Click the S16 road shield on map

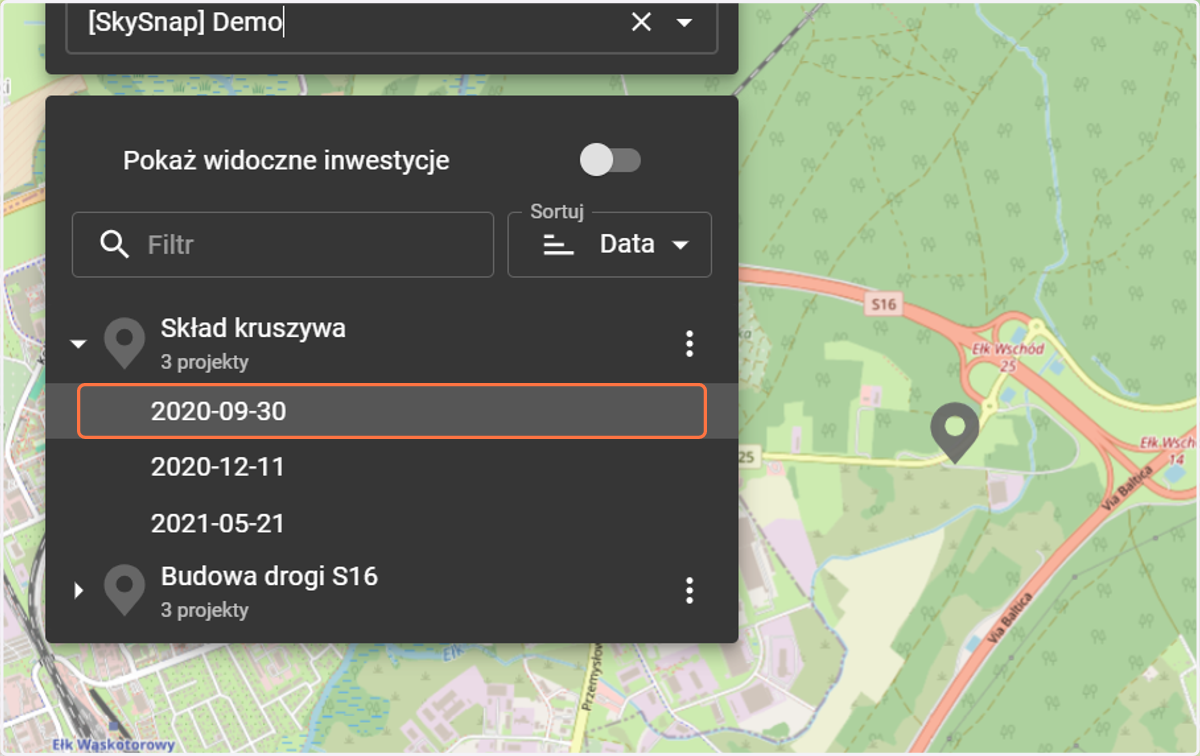(x=884, y=305)
